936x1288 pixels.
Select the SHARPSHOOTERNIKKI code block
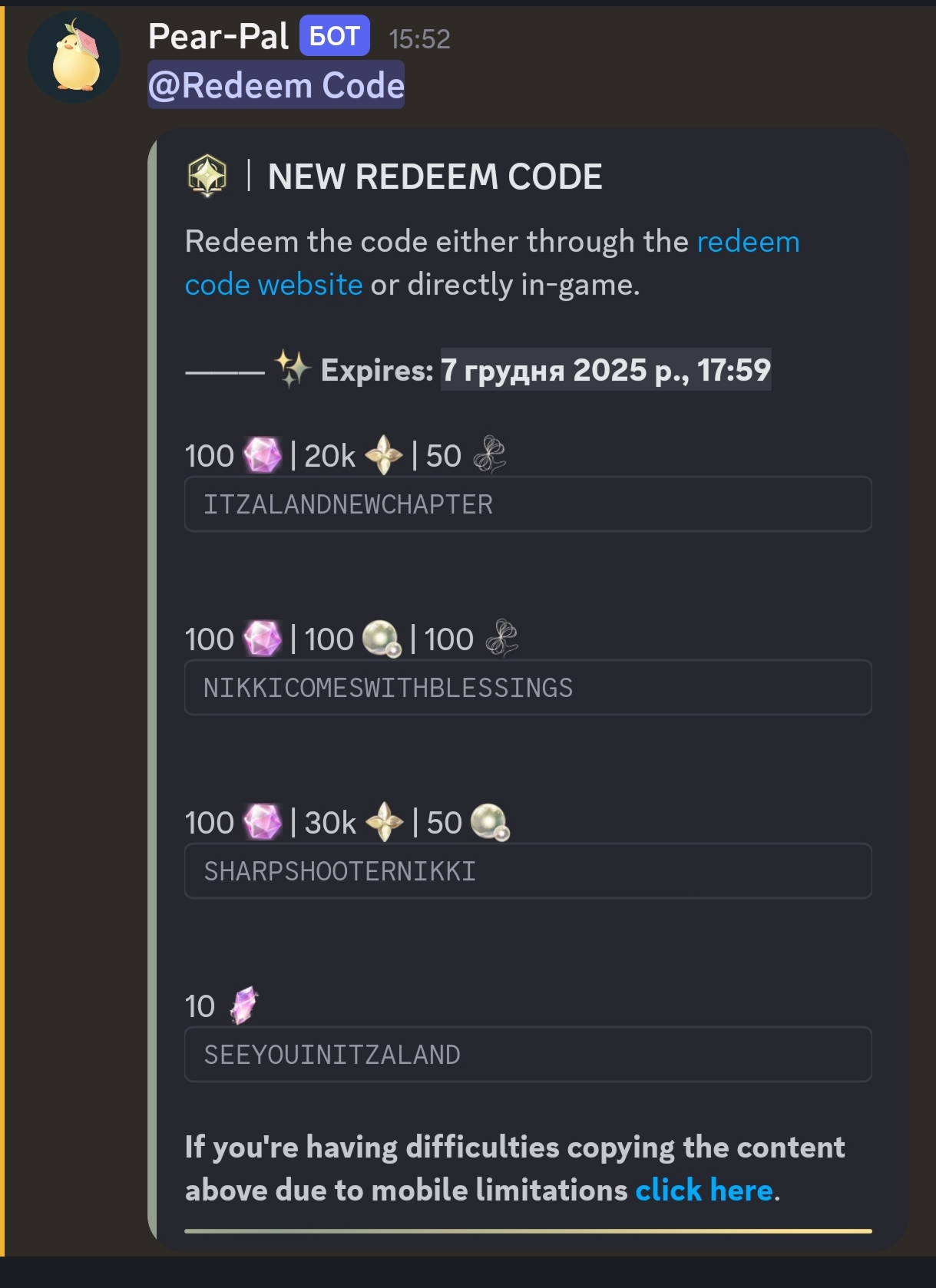pyautogui.click(x=528, y=871)
